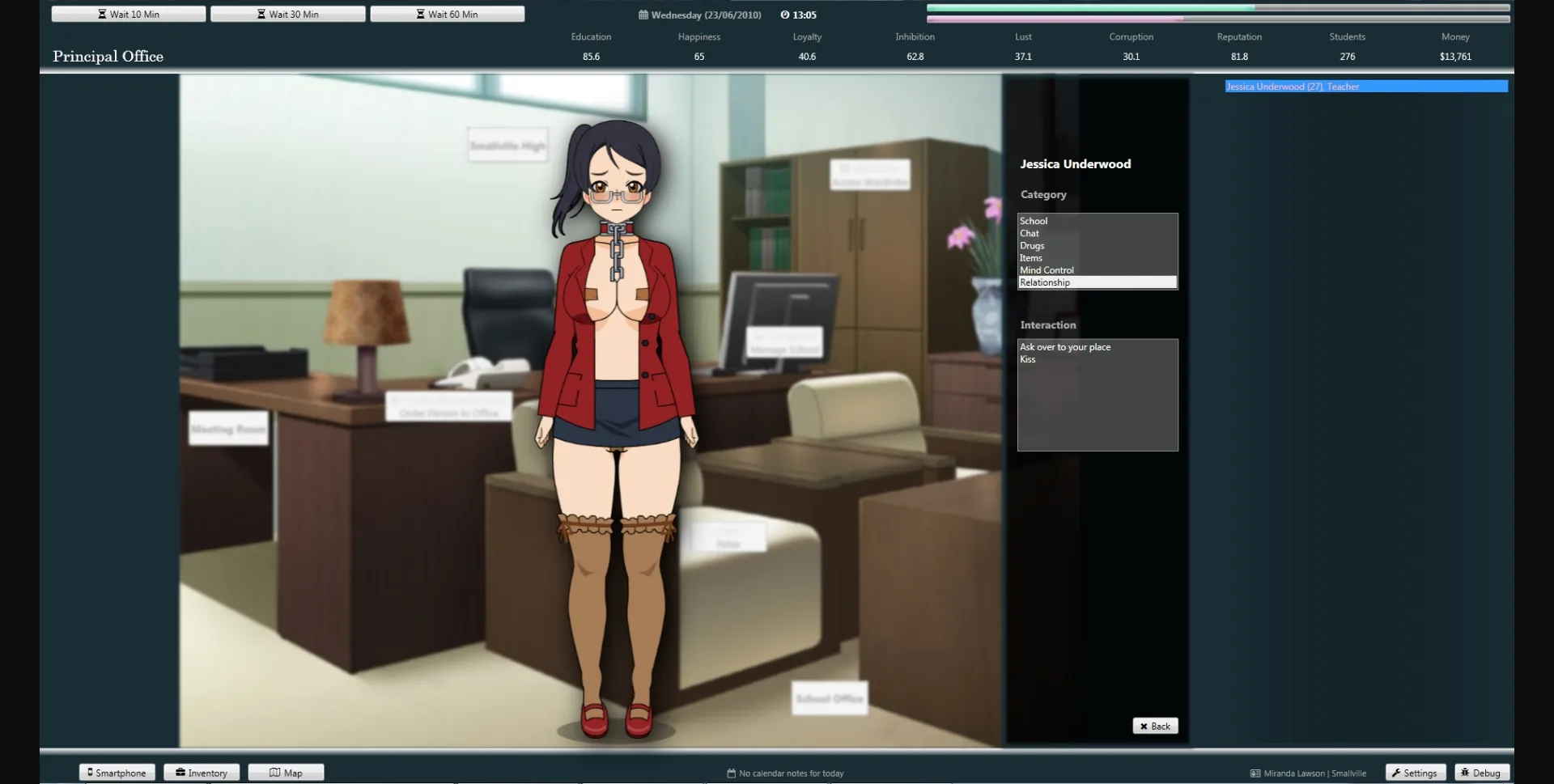Open the Smartphone from the bottom bar
Viewport: 1554px width, 784px height.
point(117,772)
